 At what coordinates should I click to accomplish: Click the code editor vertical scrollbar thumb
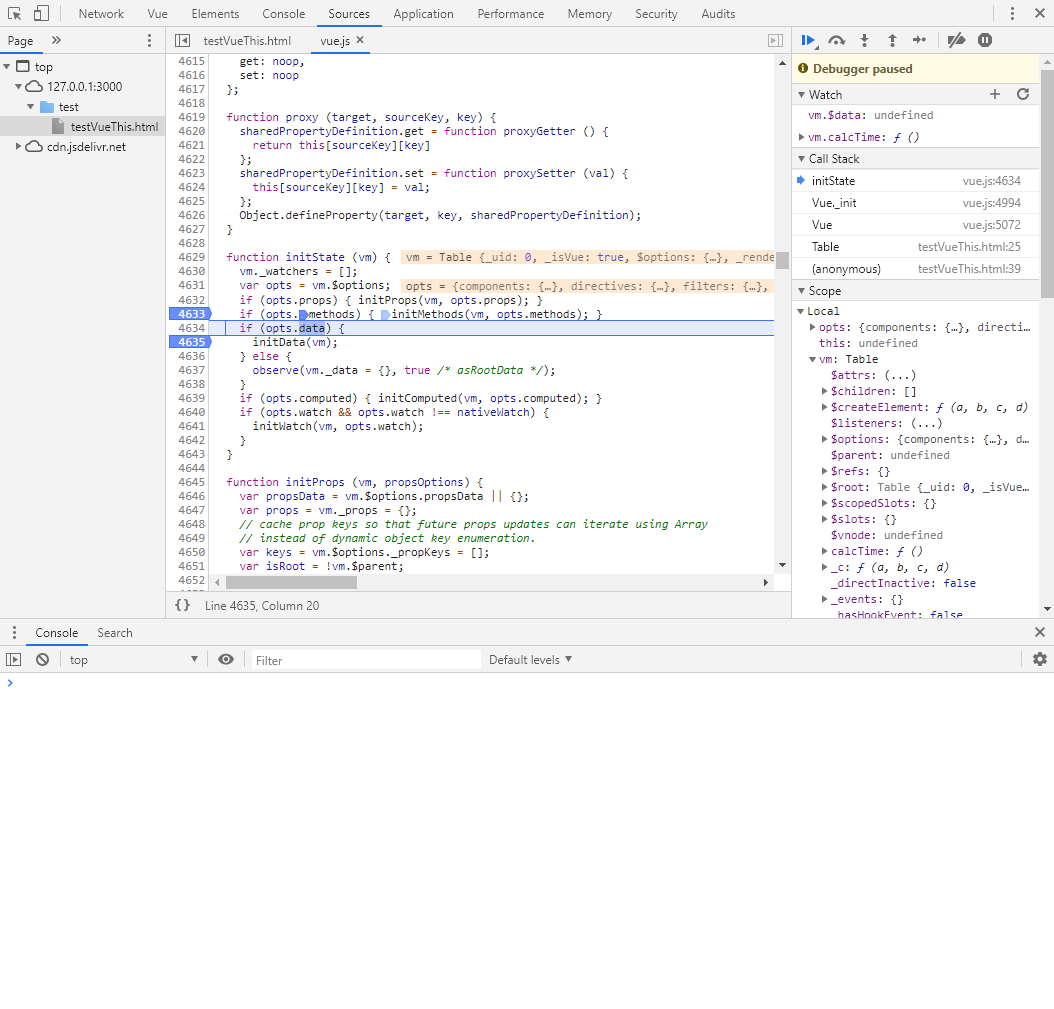point(782,260)
